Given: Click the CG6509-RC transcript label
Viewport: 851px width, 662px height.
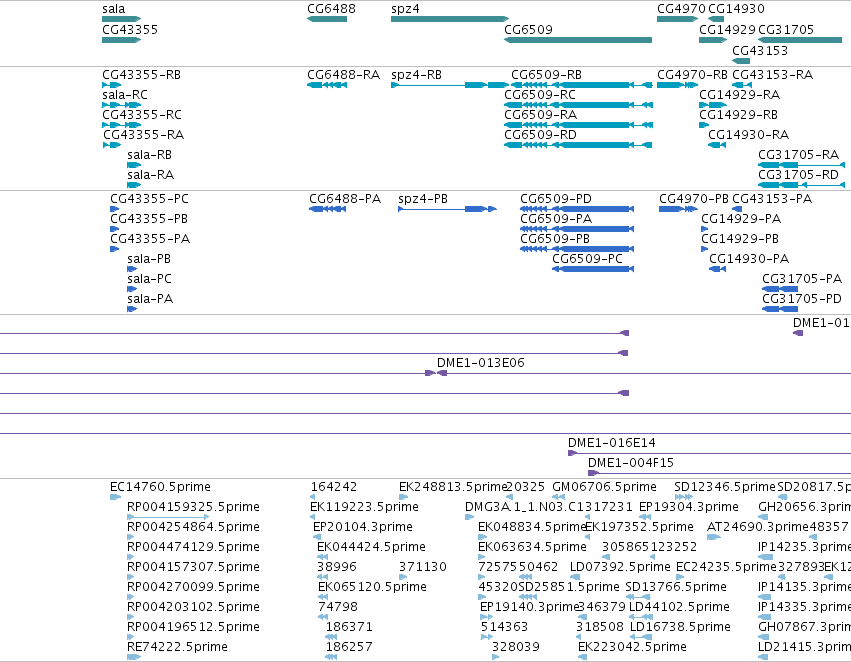Looking at the screenshot, I should (x=540, y=94).
